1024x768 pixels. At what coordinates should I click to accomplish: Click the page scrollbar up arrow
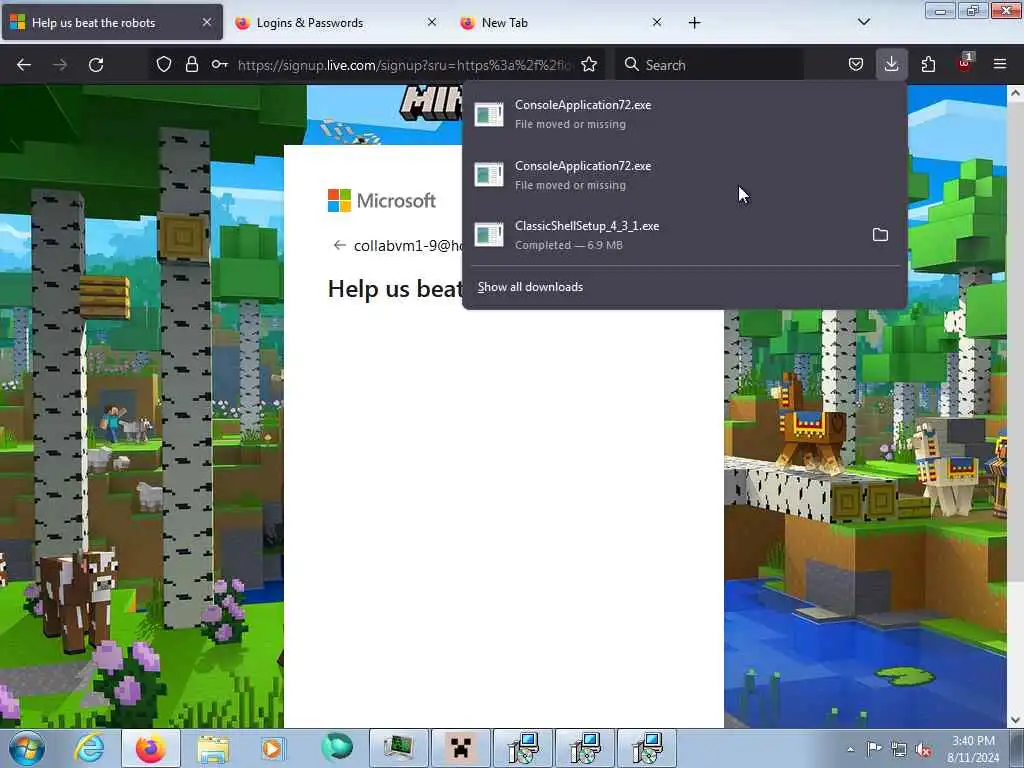point(1016,93)
